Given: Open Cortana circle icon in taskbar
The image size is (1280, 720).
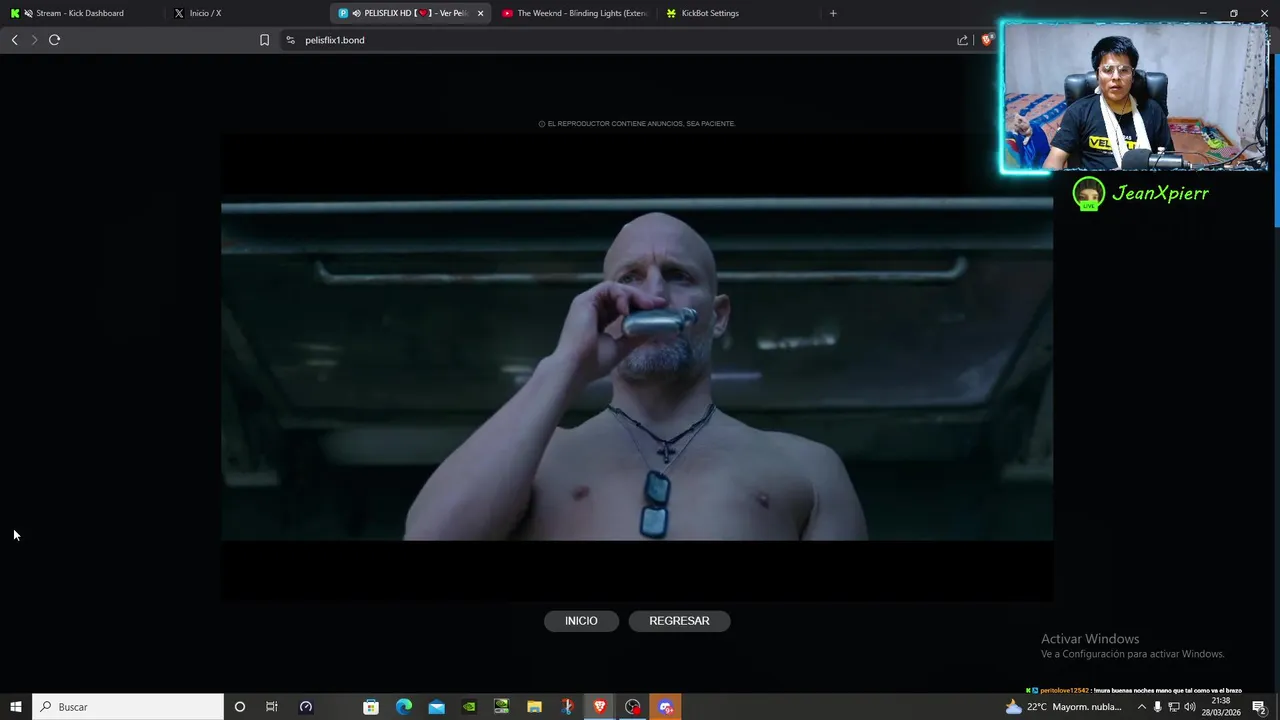Looking at the screenshot, I should 239,707.
